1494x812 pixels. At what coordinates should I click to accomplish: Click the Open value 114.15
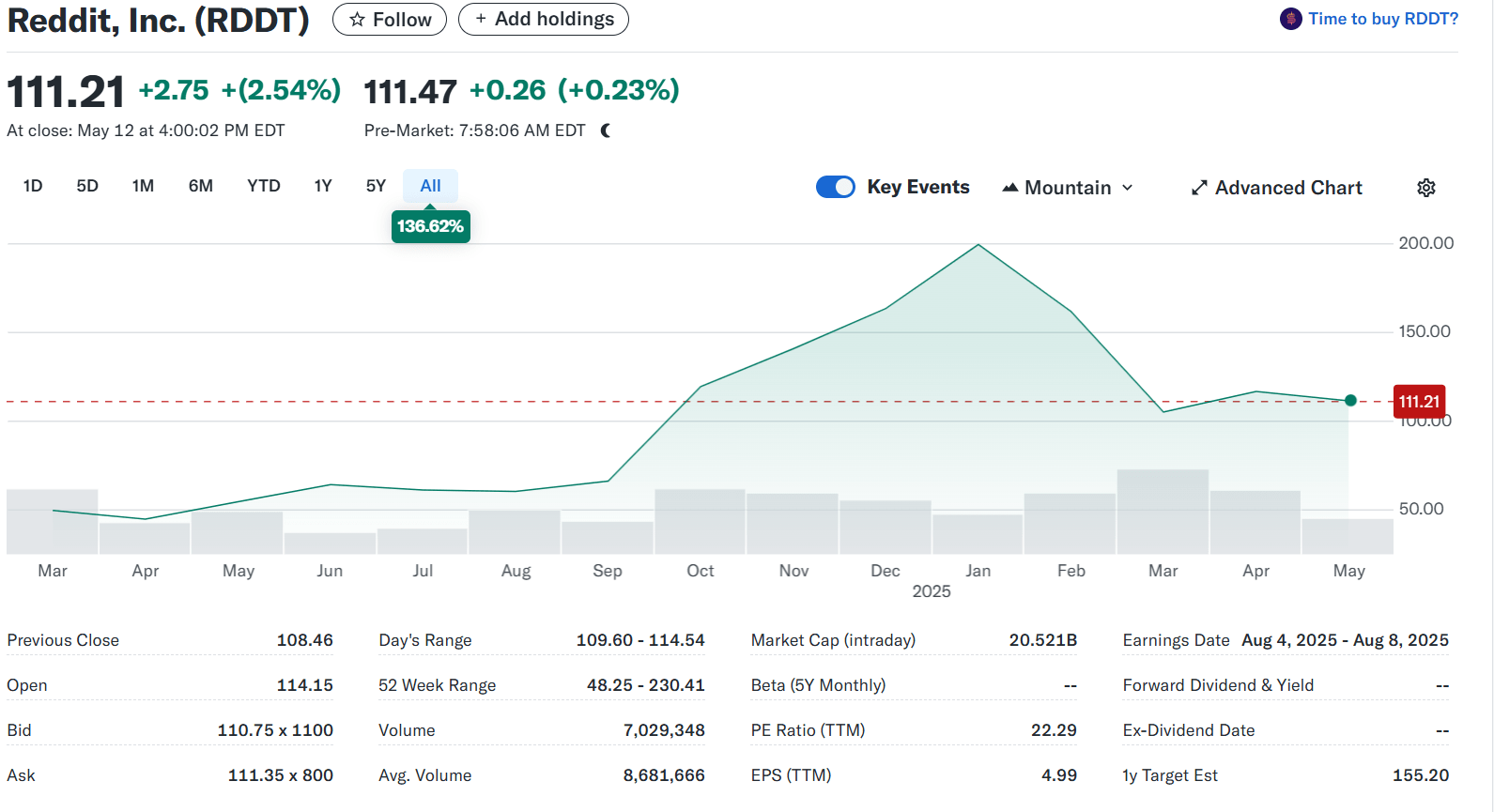coord(305,685)
